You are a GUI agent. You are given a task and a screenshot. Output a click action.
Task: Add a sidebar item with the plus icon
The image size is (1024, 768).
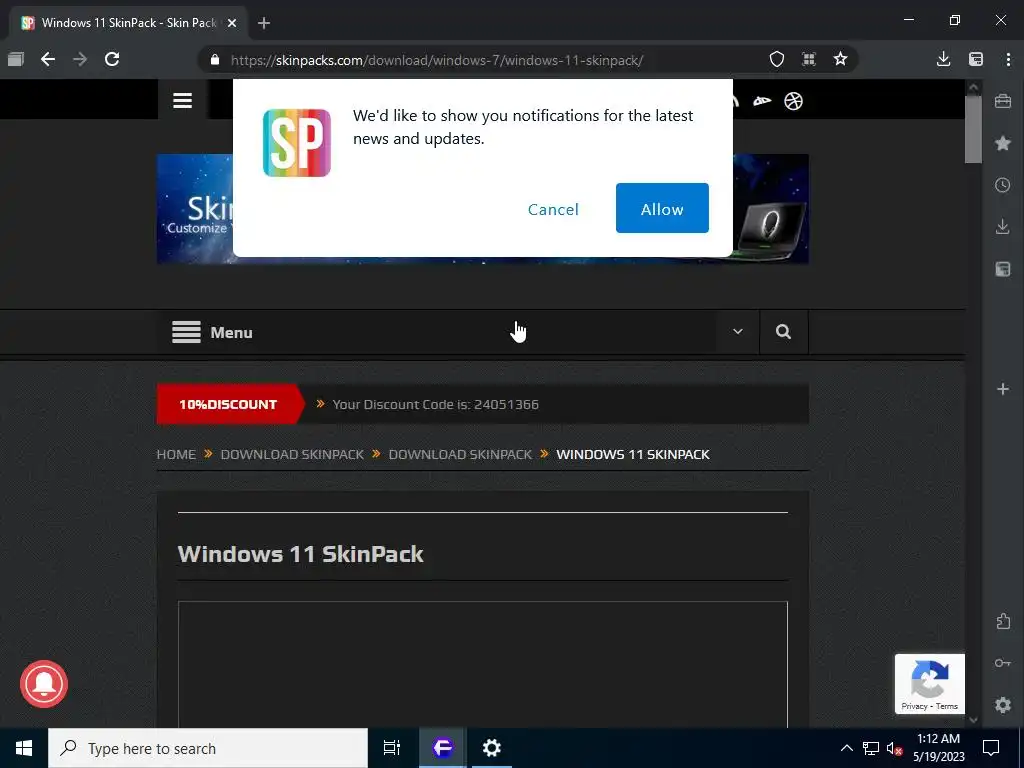tap(1003, 389)
